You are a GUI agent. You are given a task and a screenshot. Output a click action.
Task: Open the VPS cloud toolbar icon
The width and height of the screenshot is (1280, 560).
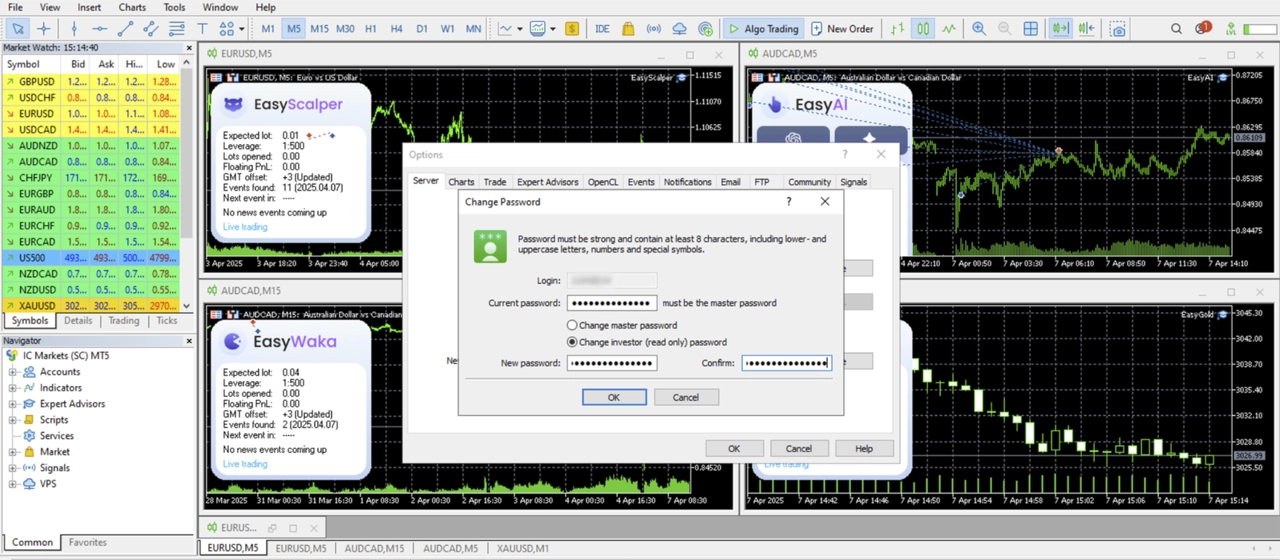pos(680,29)
